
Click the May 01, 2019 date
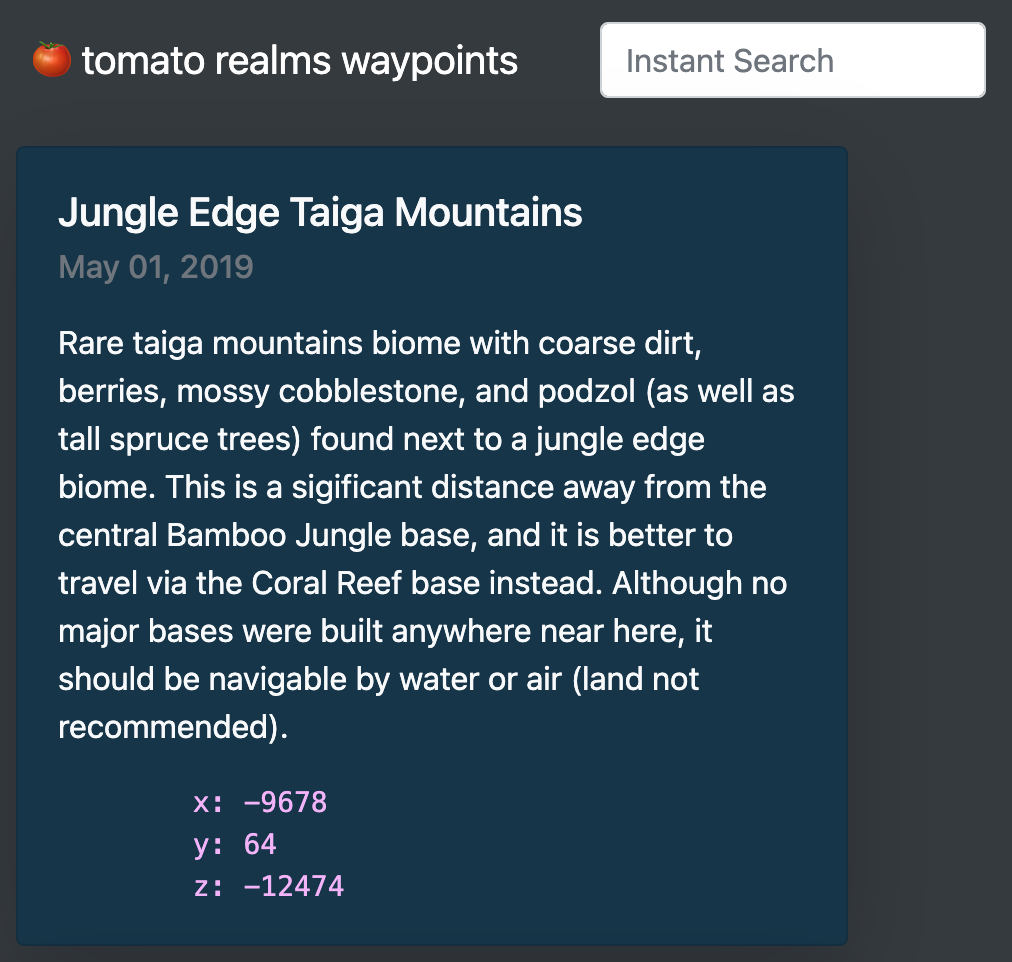(x=156, y=267)
